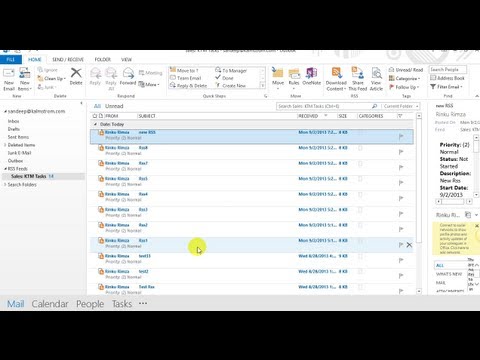This screenshot has height=360, width=480.
Task: Close the yellow social network notice
Action: [477, 226]
